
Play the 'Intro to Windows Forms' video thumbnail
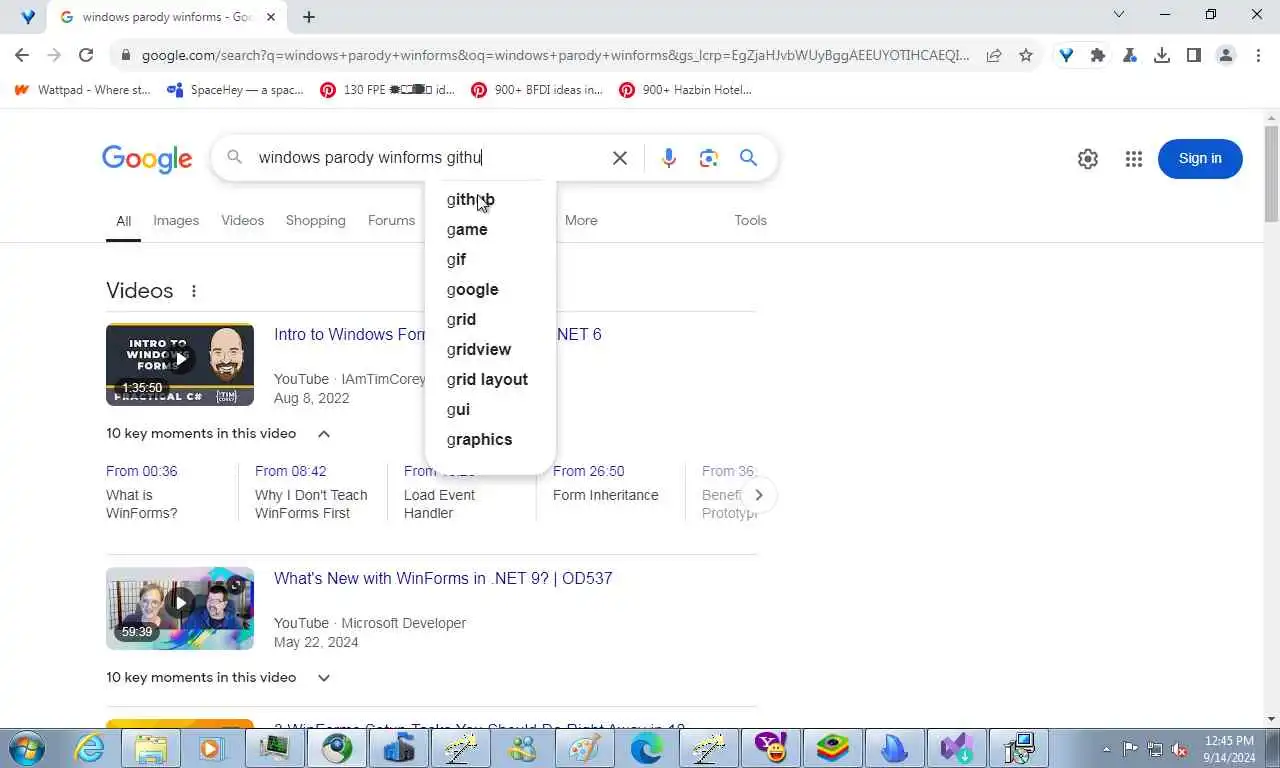(180, 364)
